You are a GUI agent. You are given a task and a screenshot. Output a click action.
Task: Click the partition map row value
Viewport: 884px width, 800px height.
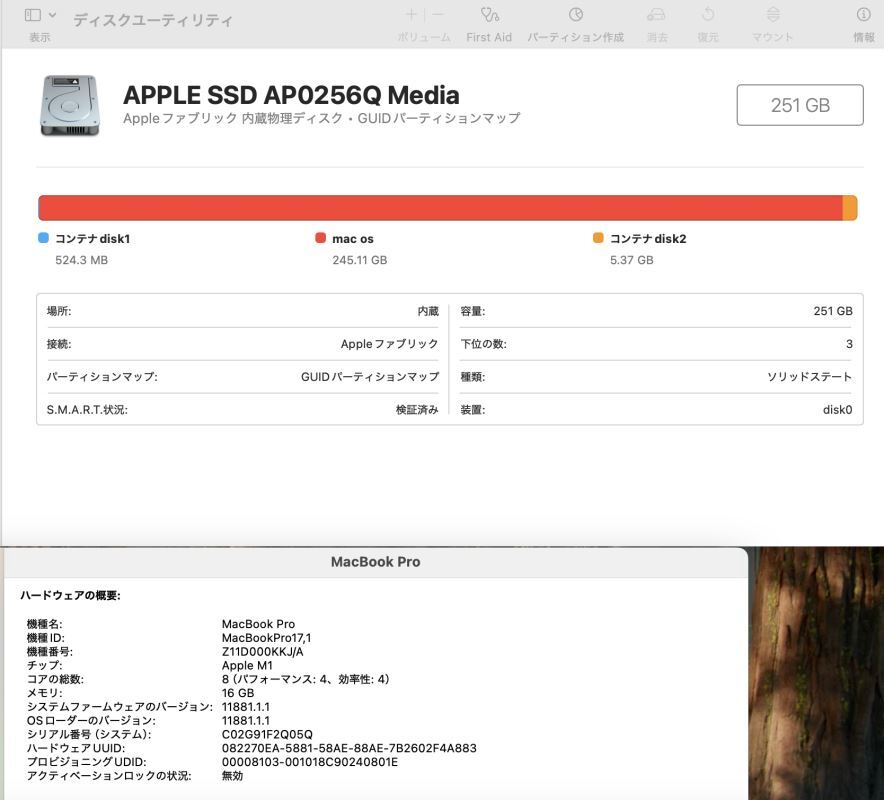tap(370, 377)
